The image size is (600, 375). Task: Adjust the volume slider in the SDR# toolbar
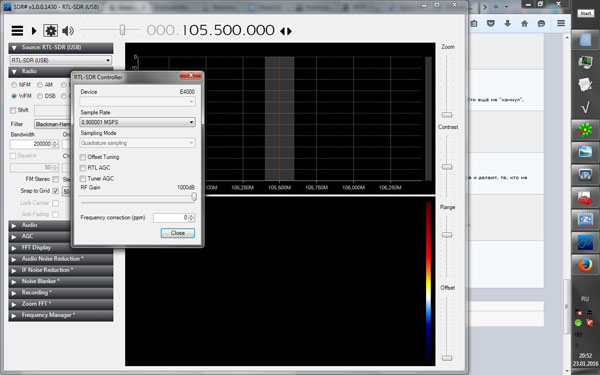coord(122,29)
